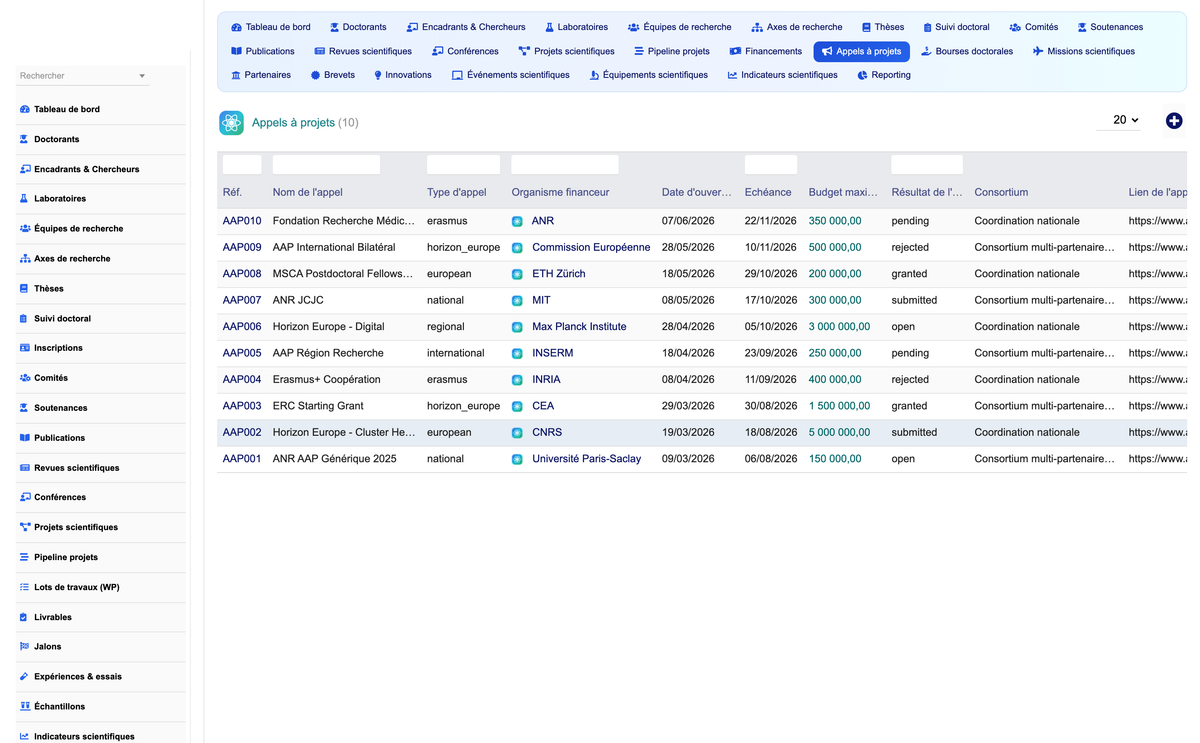Click sidebar Pipeline projets bars icon
Screen dimensions: 1200x743
coord(25,557)
